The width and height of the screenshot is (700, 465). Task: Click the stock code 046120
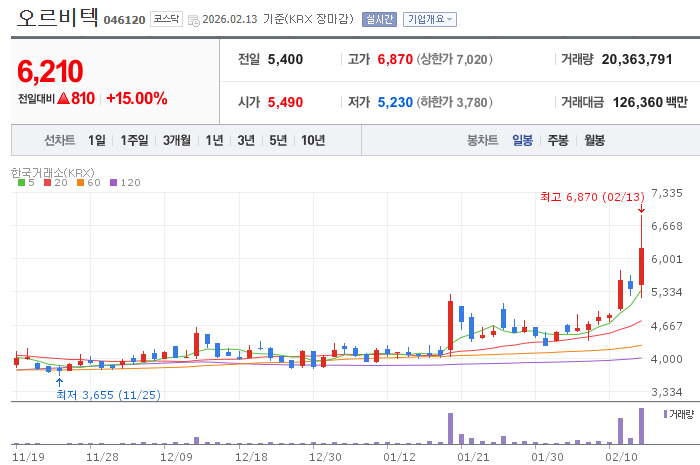click(125, 20)
